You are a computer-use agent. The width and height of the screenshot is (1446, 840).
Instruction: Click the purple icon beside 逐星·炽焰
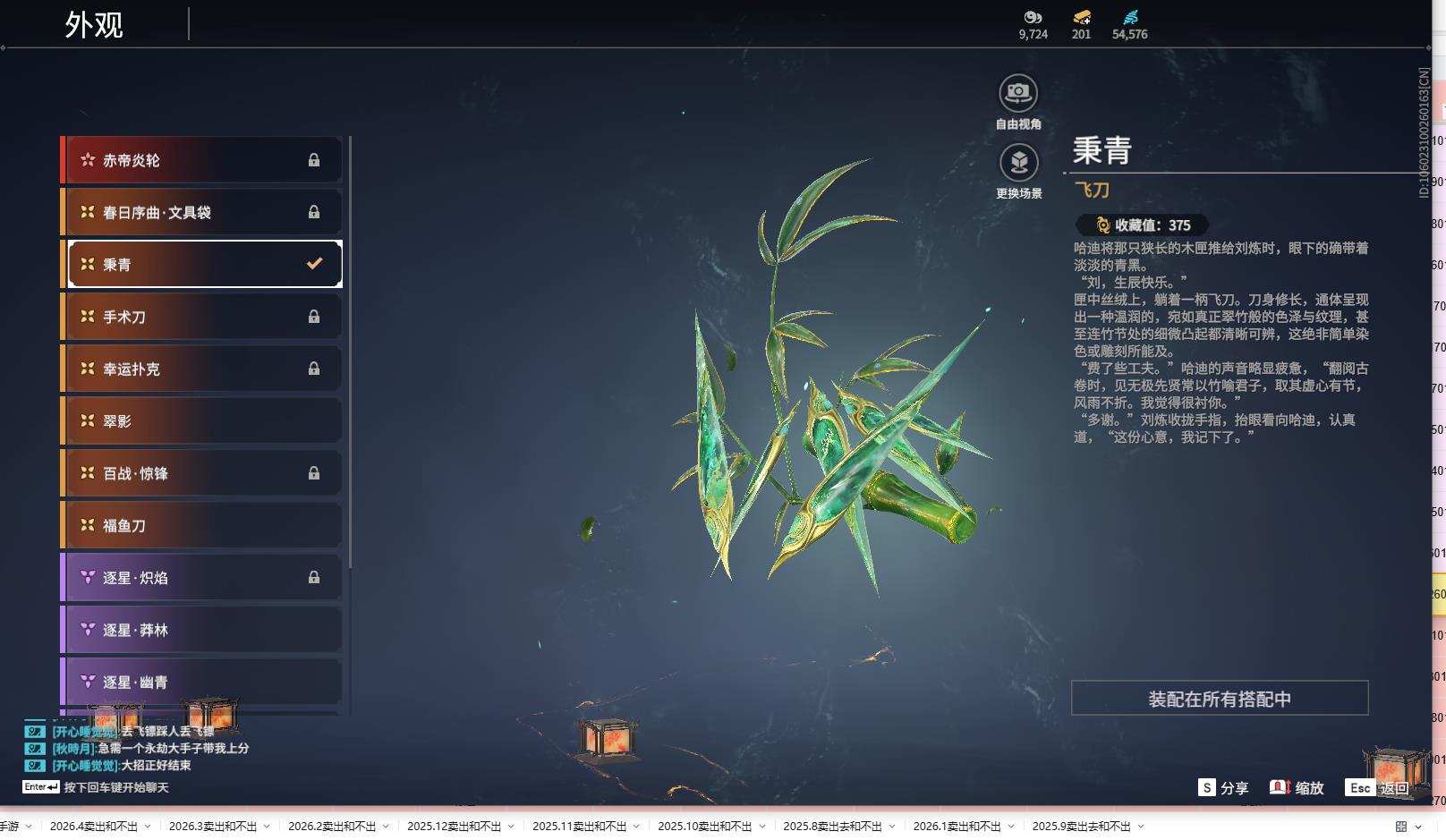(86, 577)
